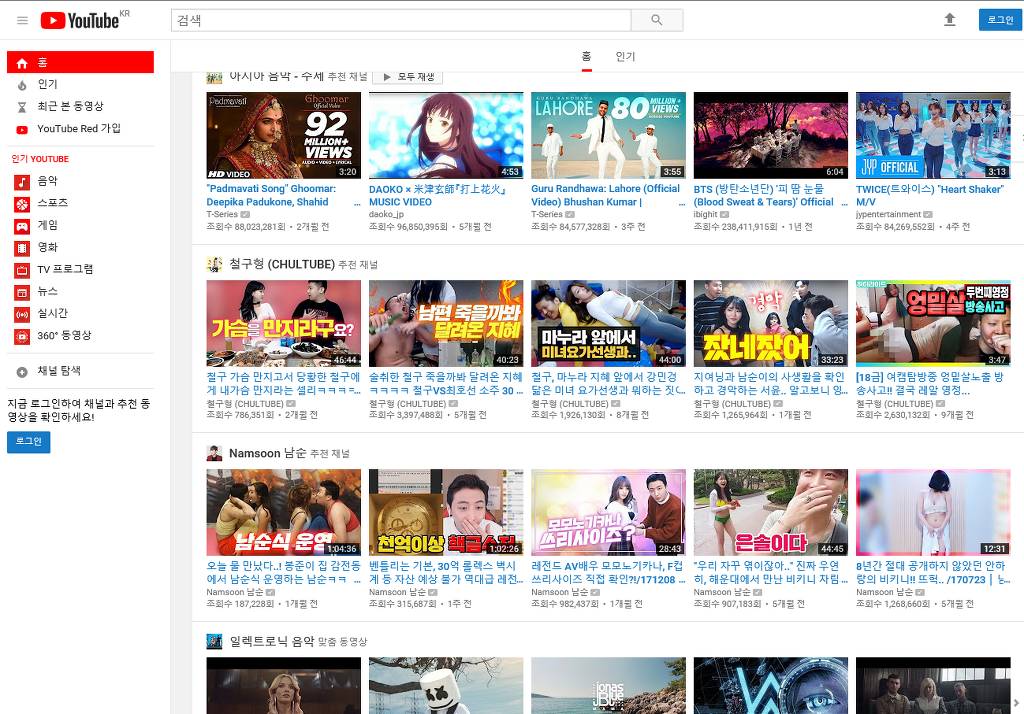Viewport: 1024px width, 714px height.
Task: Click the search magnifier icon
Action: (x=657, y=19)
